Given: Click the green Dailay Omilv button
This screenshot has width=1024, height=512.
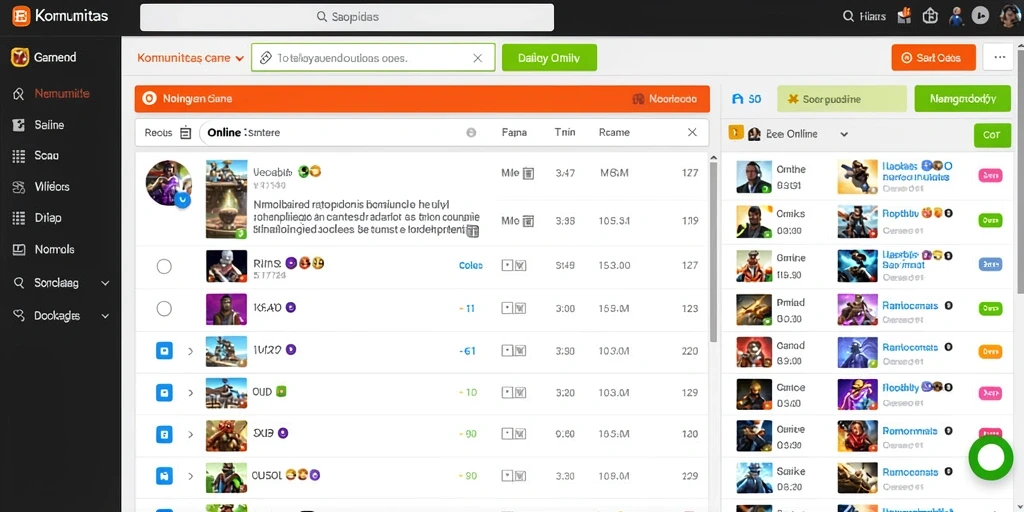Looking at the screenshot, I should [549, 57].
